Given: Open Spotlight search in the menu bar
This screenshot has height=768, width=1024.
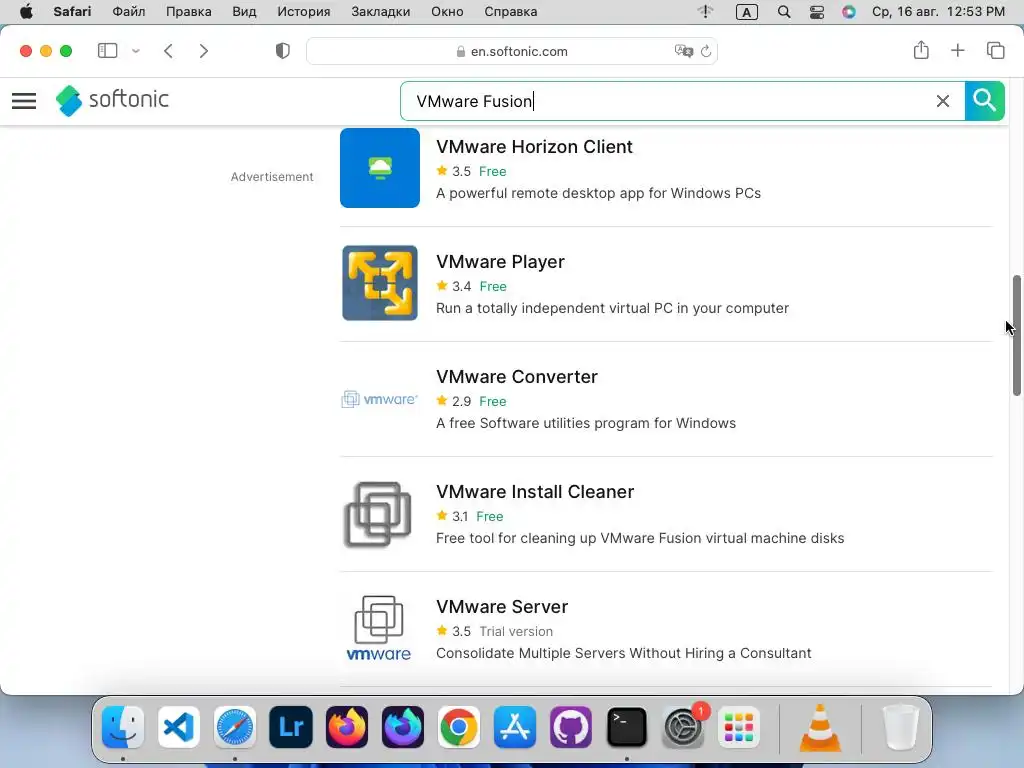Looking at the screenshot, I should coord(784,12).
